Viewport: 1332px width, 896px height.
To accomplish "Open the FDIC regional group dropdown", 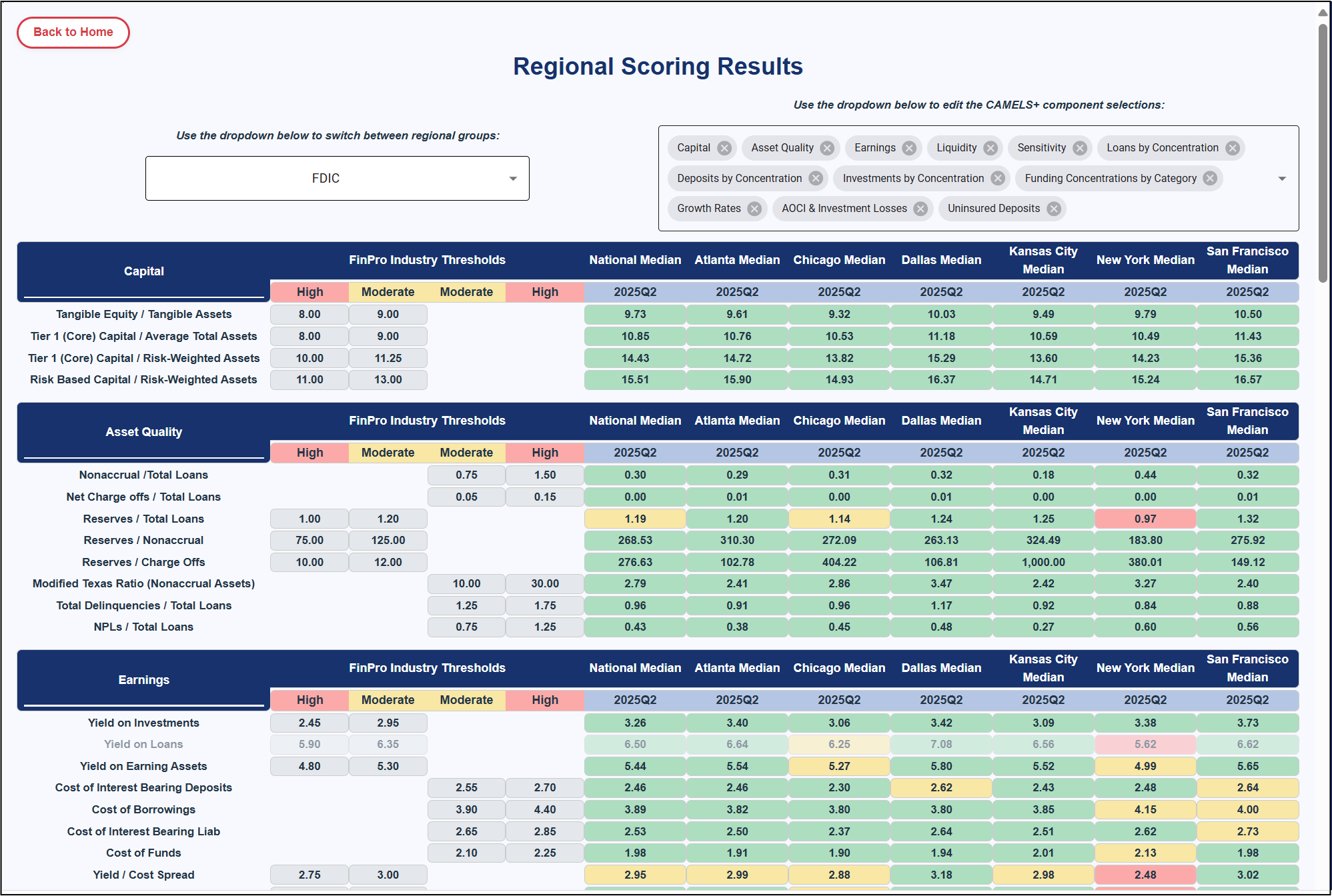I will [338, 178].
